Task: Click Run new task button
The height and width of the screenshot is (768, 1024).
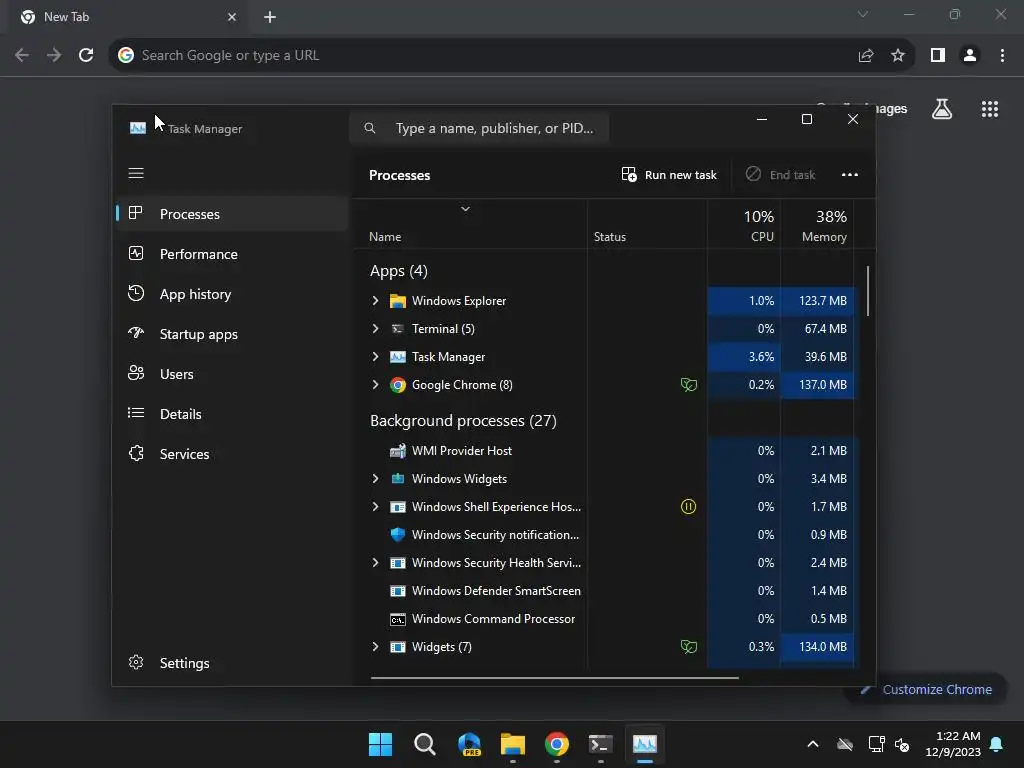Action: pos(669,174)
